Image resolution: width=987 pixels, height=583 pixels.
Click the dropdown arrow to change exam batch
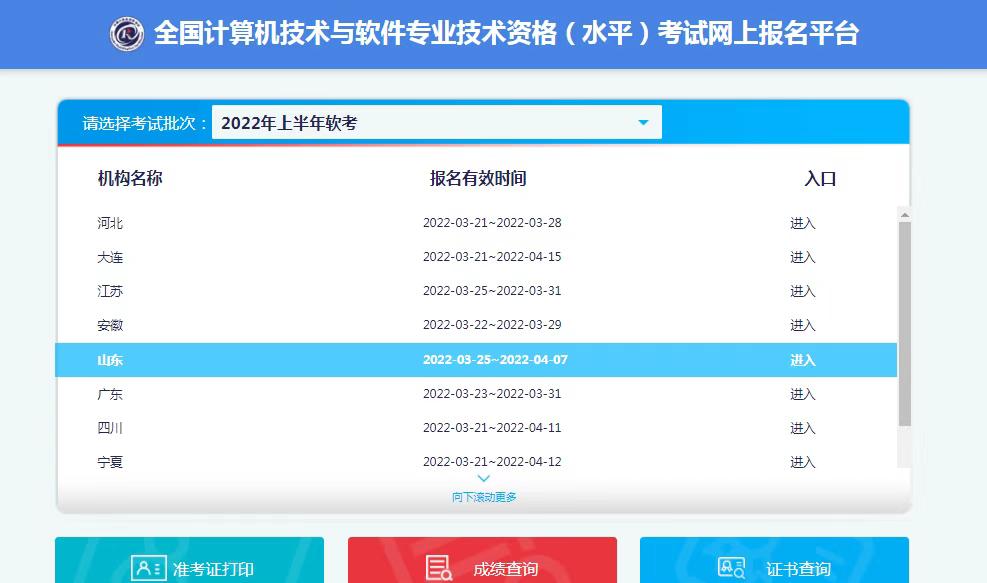(x=643, y=121)
